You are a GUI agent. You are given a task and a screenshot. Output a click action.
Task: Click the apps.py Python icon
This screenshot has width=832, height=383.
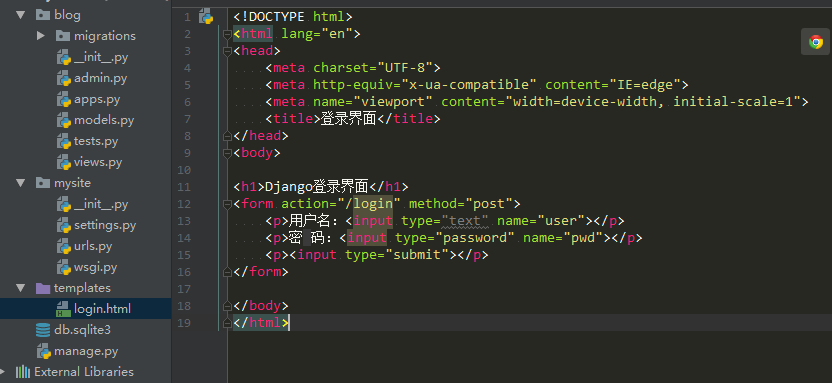tap(64, 99)
